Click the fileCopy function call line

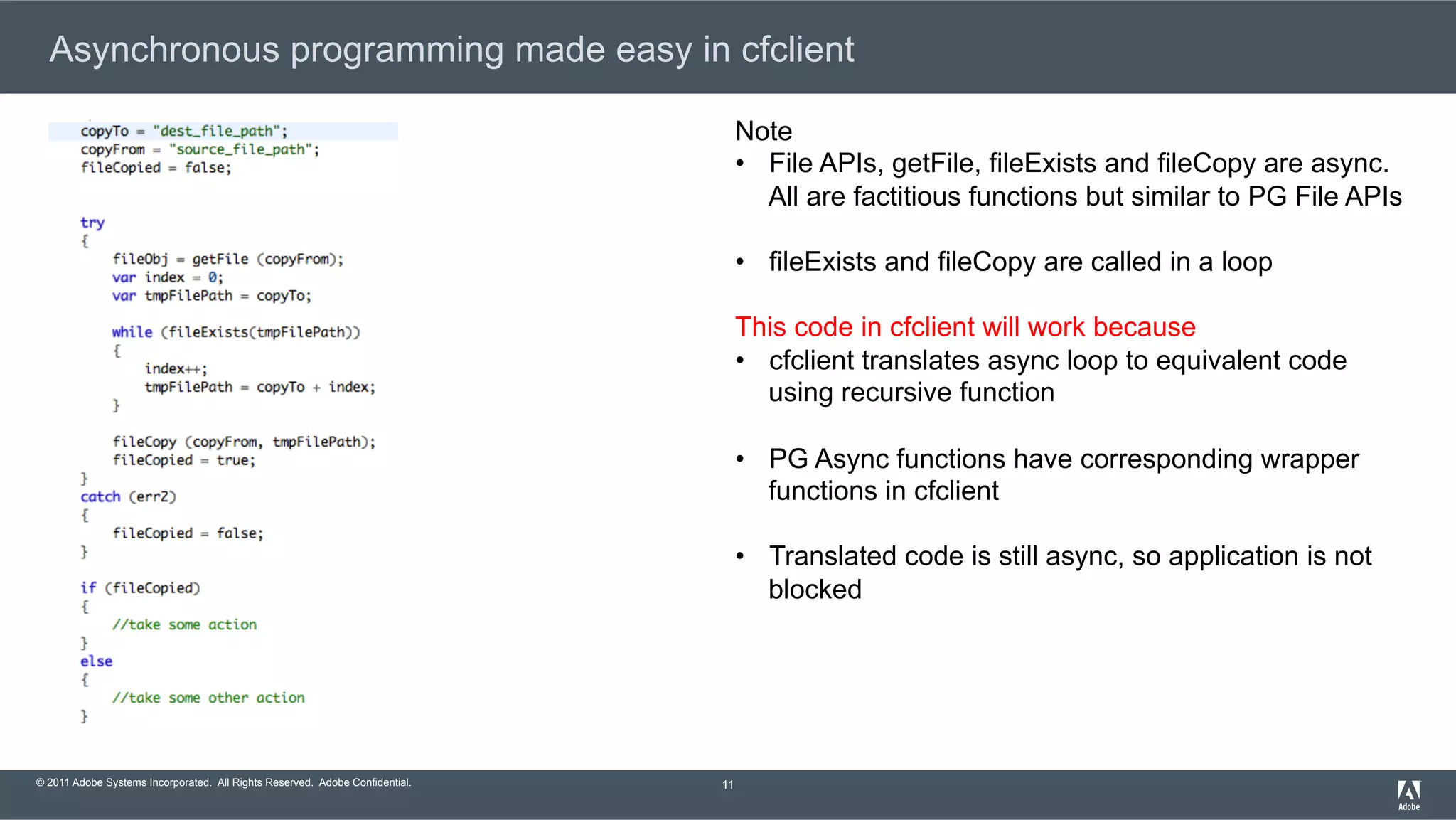[243, 442]
